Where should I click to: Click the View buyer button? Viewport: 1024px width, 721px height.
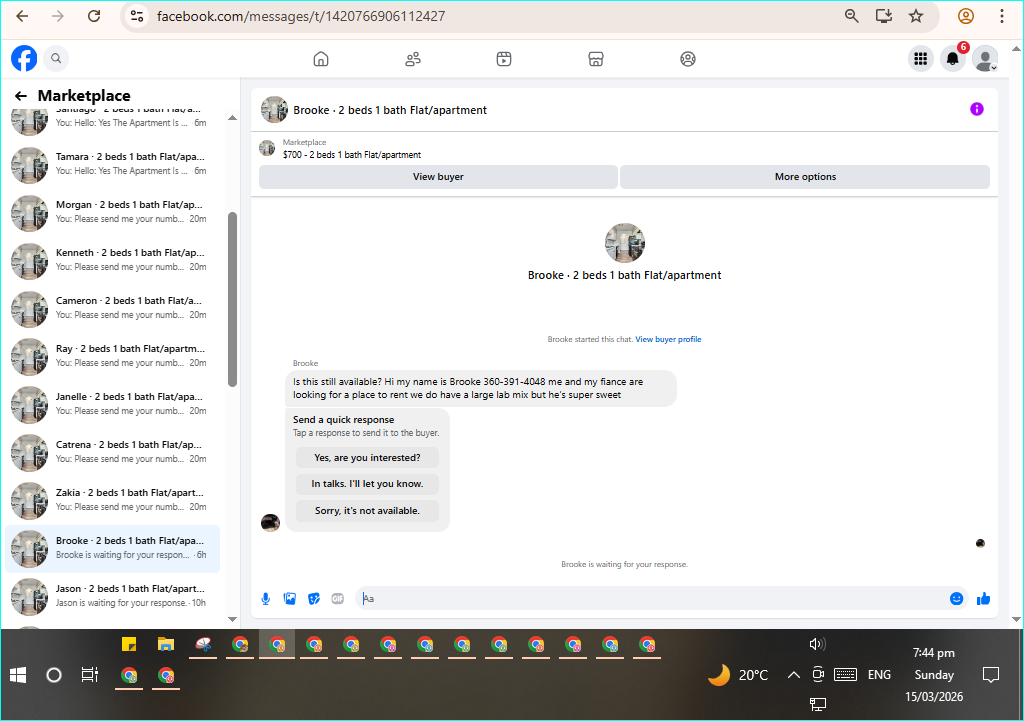click(x=438, y=177)
